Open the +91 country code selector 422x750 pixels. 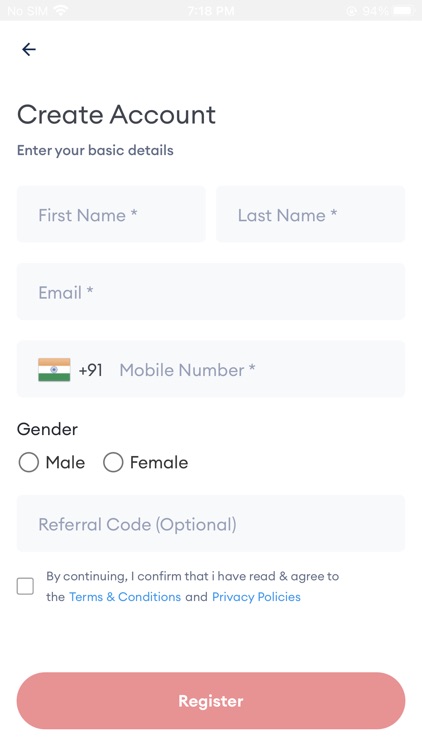pos(90,370)
